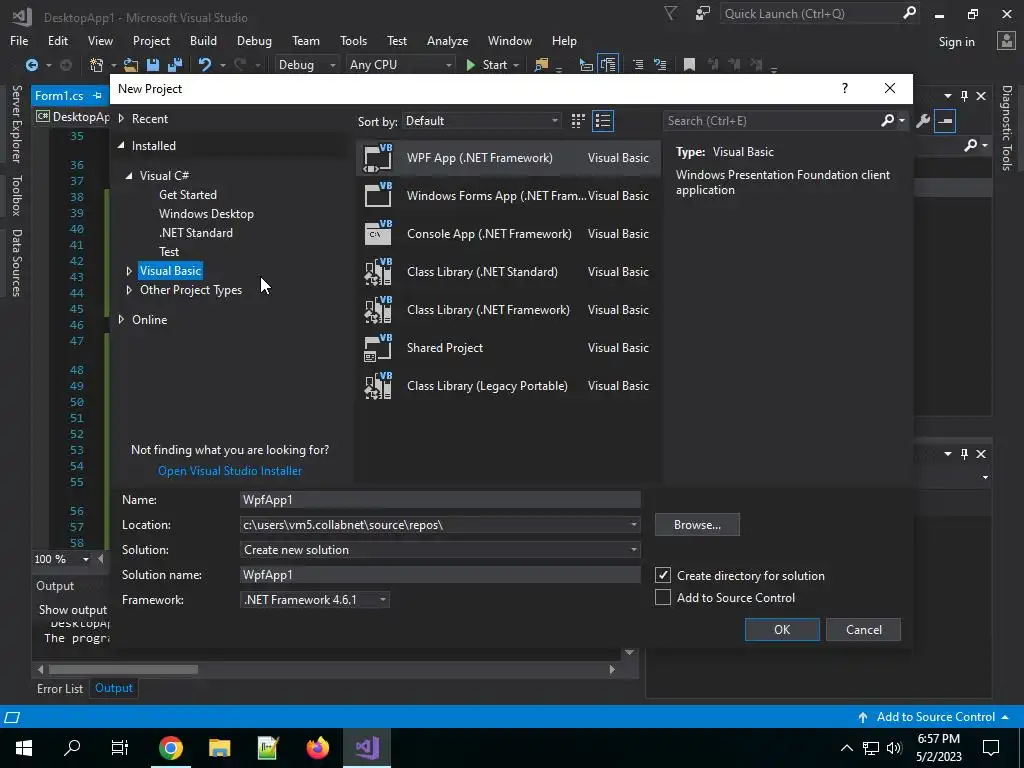Click Cancel in New Project dialog

coord(863,630)
